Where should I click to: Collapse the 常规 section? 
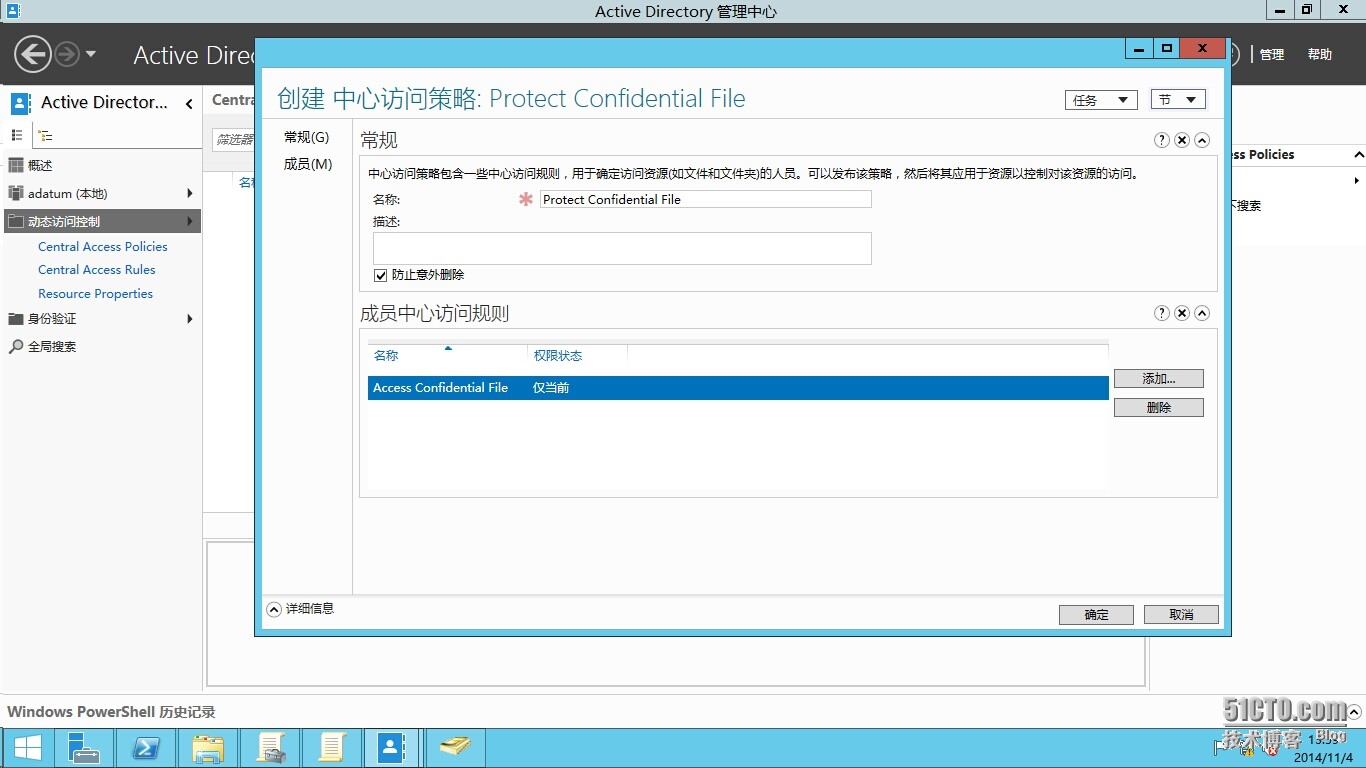tap(1202, 140)
